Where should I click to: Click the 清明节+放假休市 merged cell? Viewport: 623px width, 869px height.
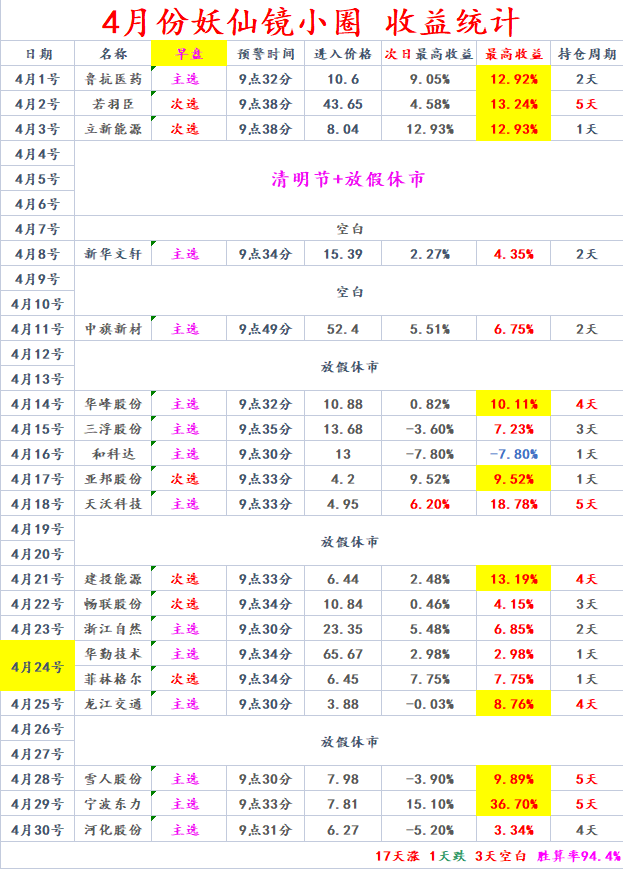(349, 179)
